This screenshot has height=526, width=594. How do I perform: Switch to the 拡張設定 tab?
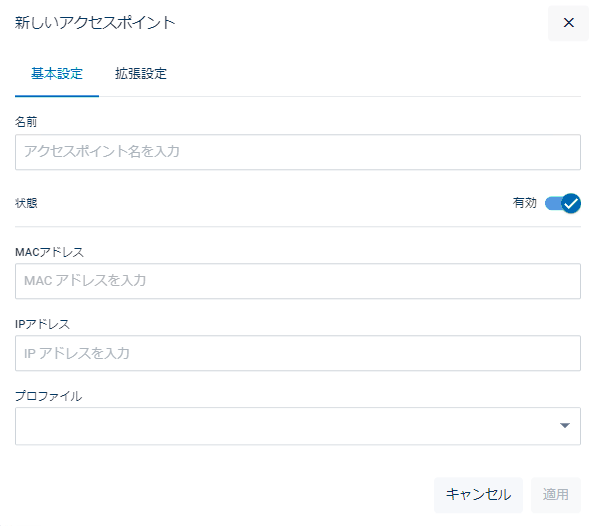[x=141, y=74]
